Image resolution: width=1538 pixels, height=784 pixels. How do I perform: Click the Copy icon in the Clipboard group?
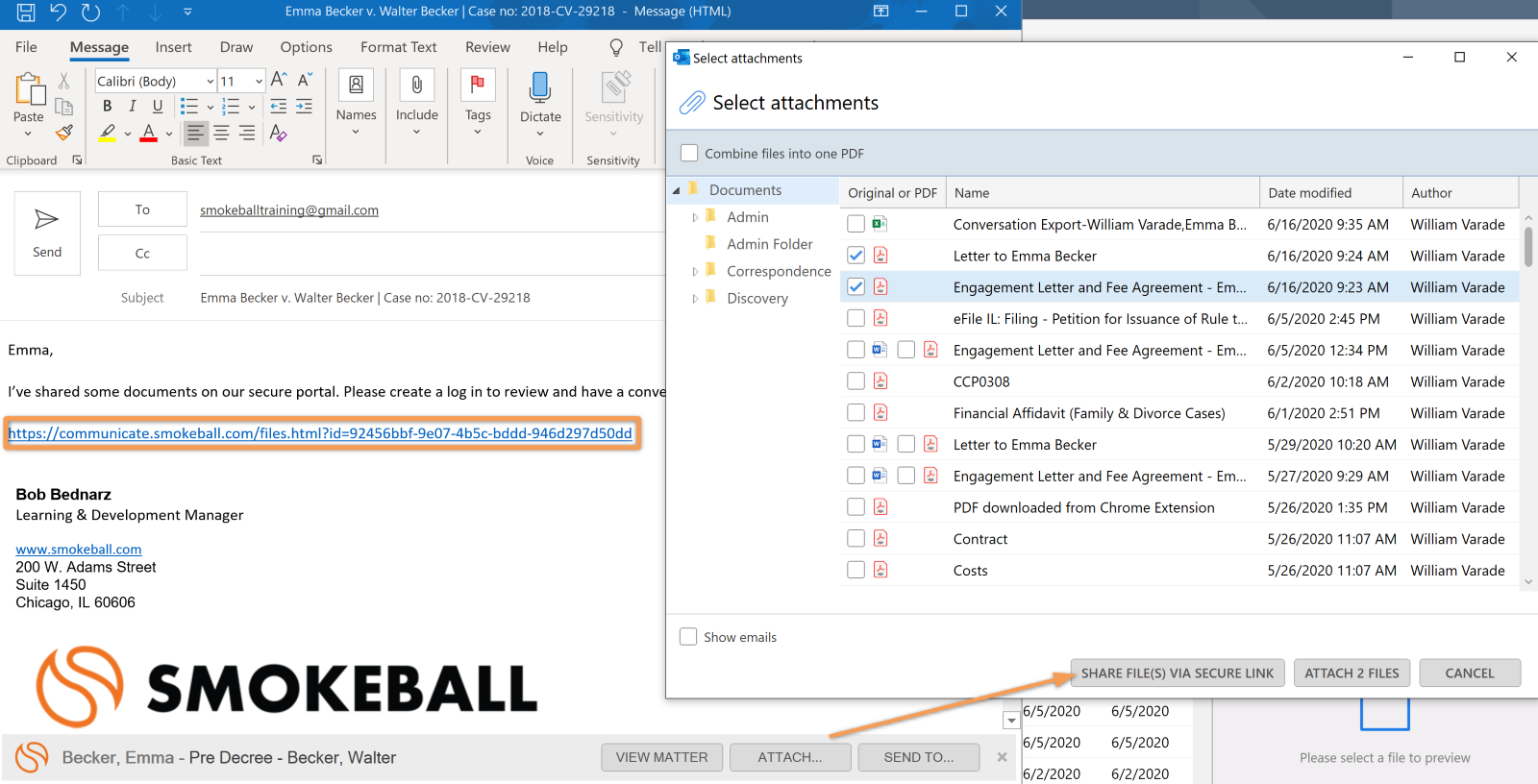click(x=64, y=107)
